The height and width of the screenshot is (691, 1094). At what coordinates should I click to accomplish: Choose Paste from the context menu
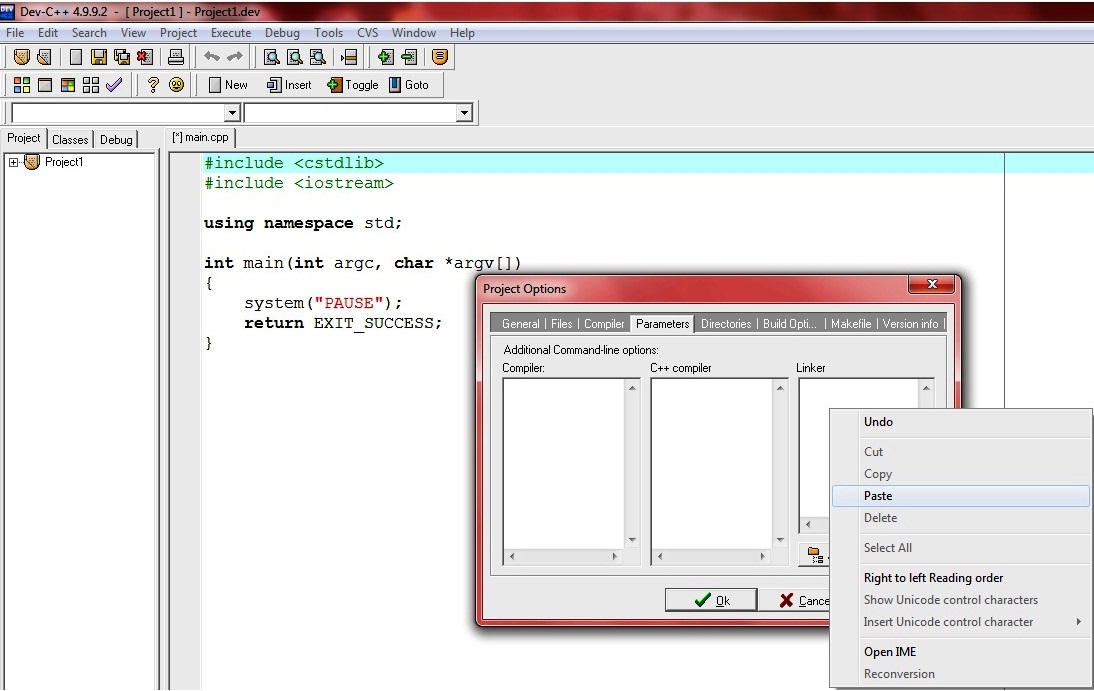point(961,496)
